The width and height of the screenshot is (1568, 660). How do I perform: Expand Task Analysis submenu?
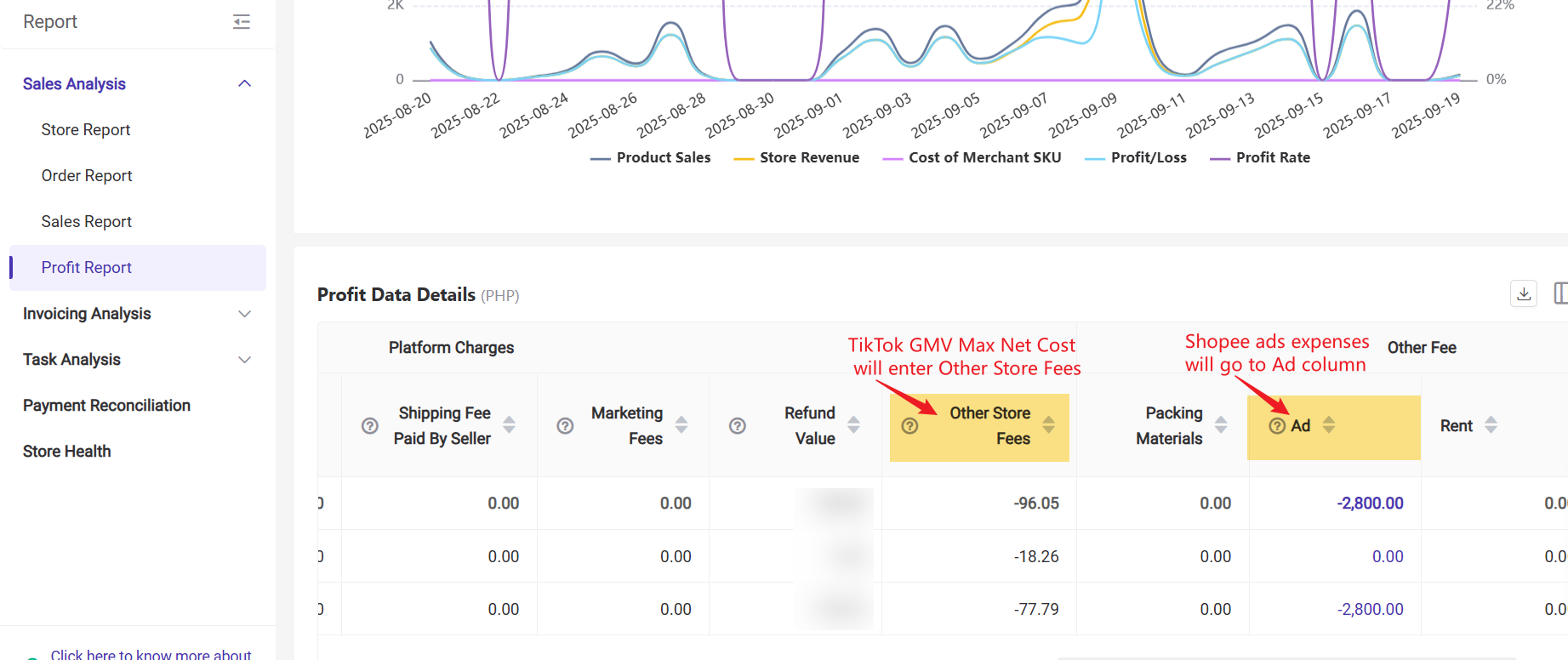(x=244, y=360)
